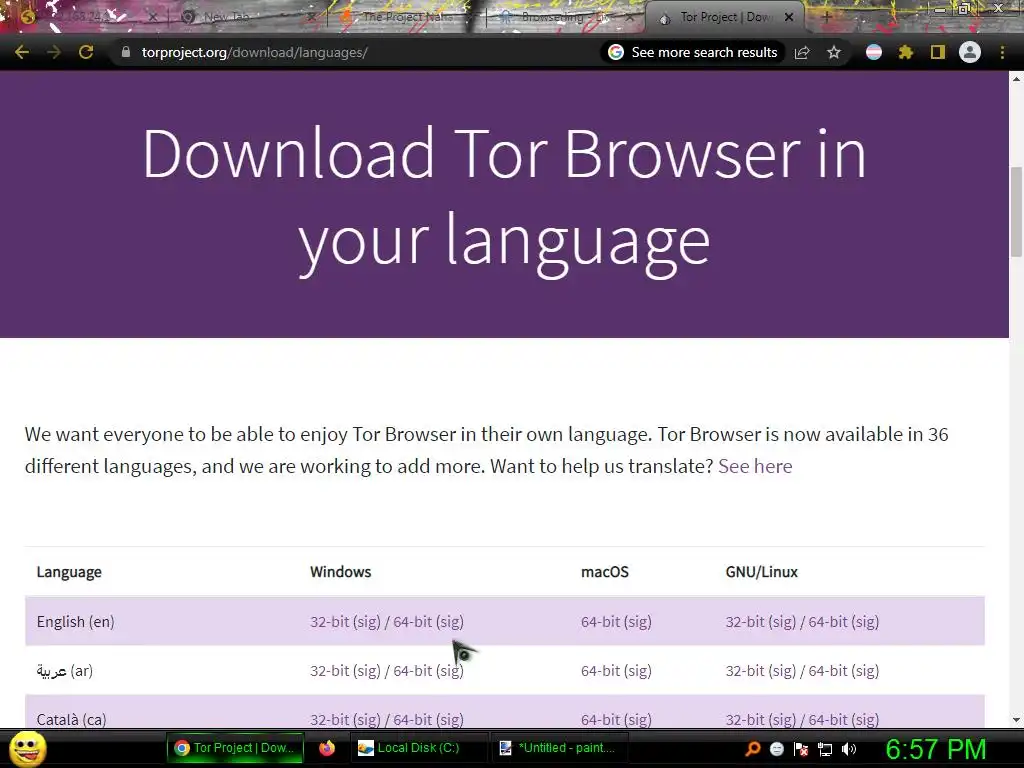Open Local Disk (C:) taskbar window
This screenshot has height=768, width=1024.
(418, 748)
